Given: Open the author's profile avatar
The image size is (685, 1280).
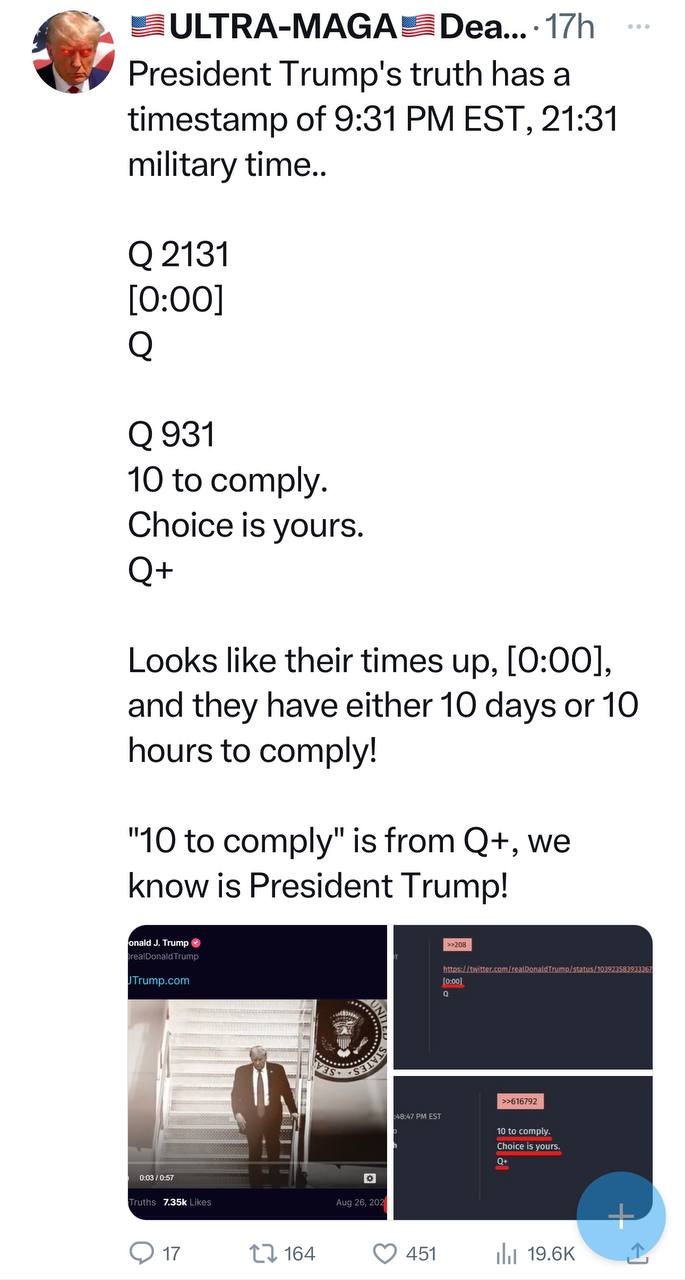Looking at the screenshot, I should point(73,52).
